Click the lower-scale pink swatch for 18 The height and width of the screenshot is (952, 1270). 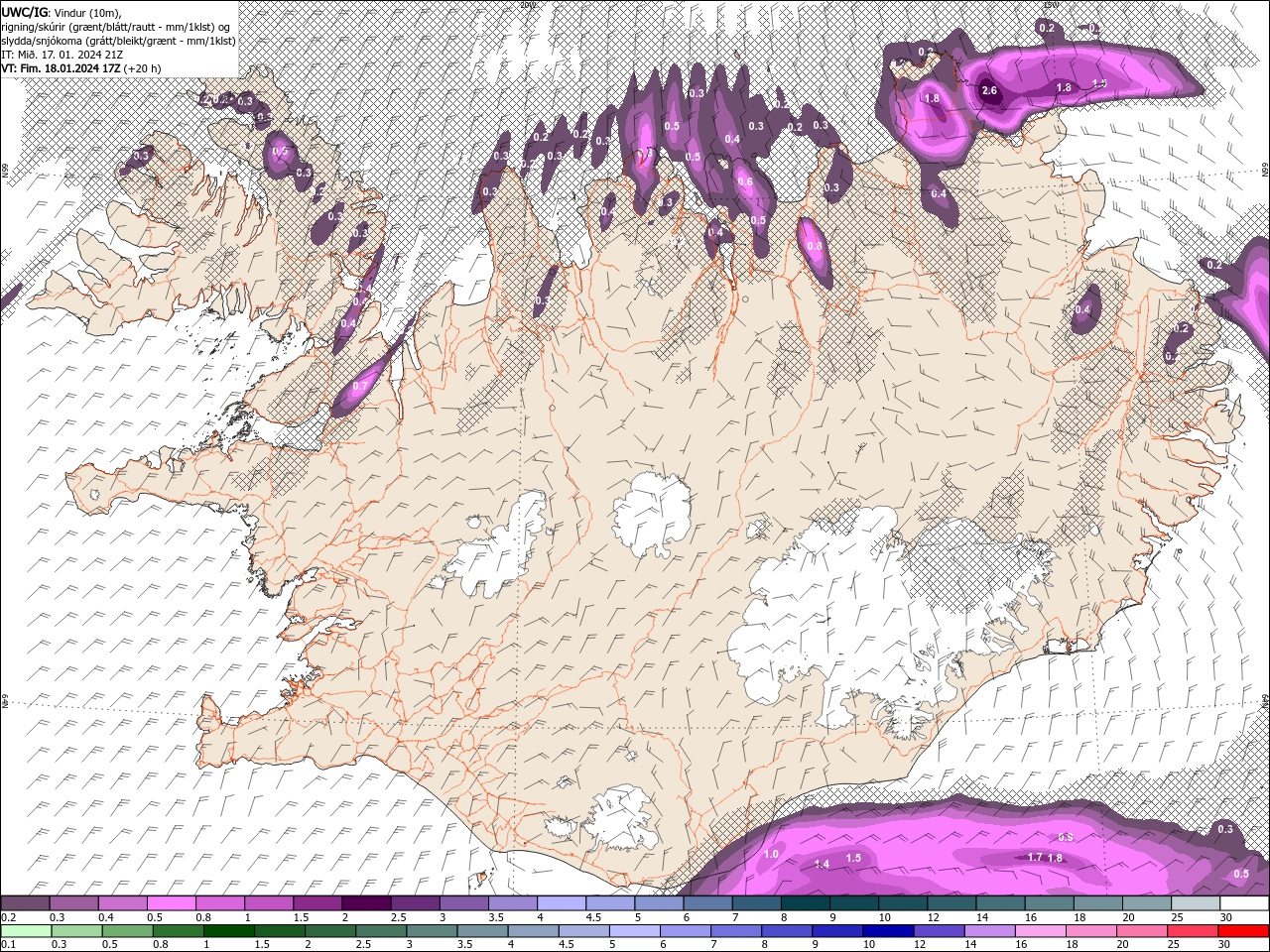pos(1091,930)
